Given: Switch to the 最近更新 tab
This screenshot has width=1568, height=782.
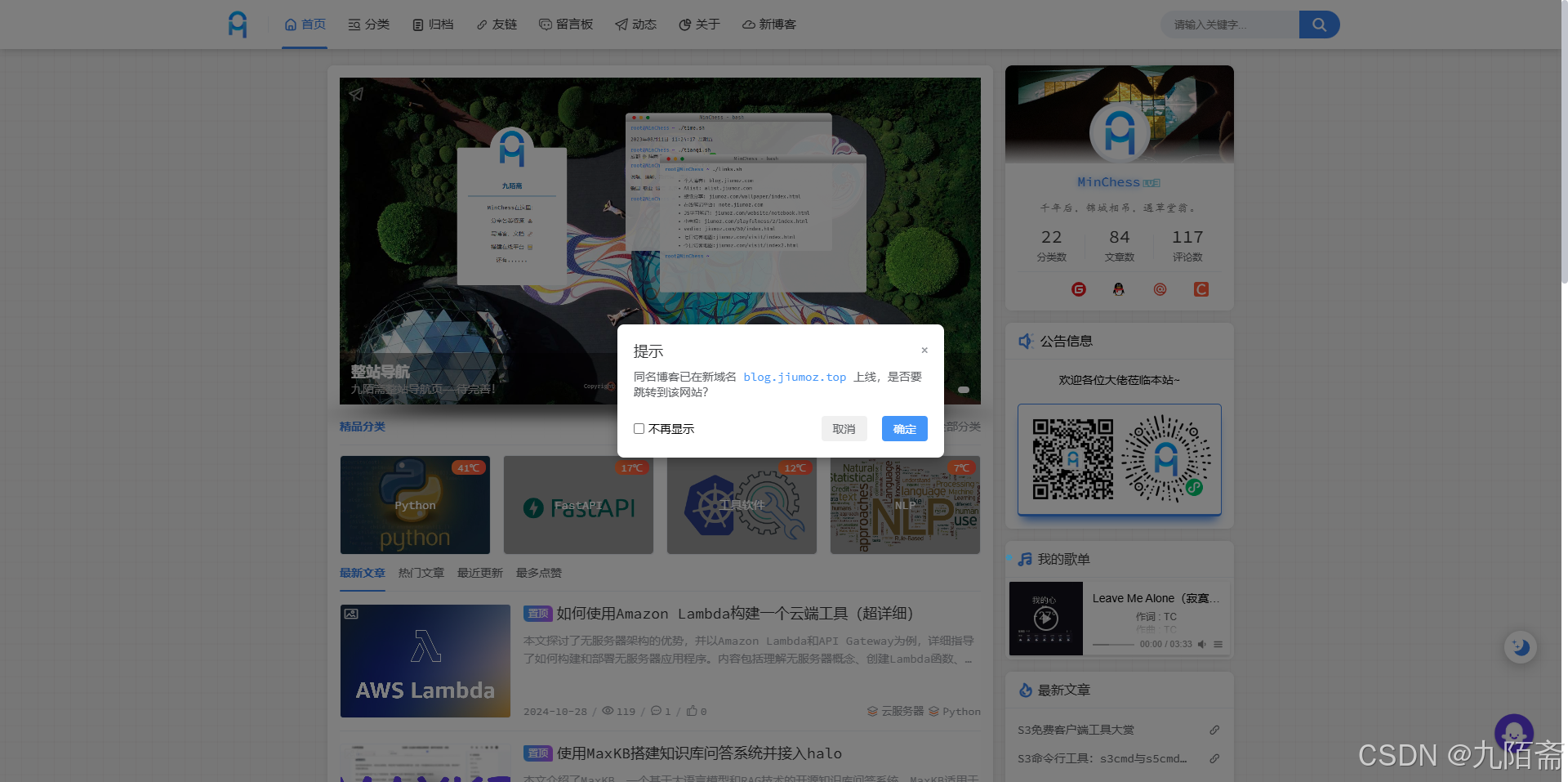Looking at the screenshot, I should click(x=480, y=573).
